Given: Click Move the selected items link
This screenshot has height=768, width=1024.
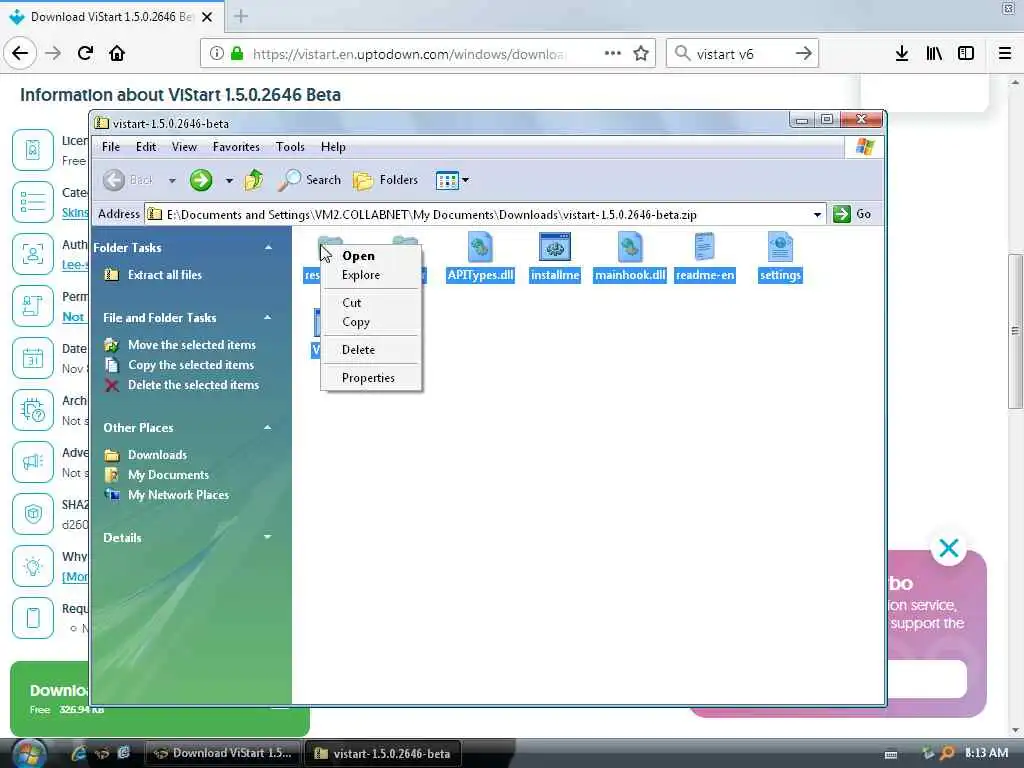Looking at the screenshot, I should point(192,345).
